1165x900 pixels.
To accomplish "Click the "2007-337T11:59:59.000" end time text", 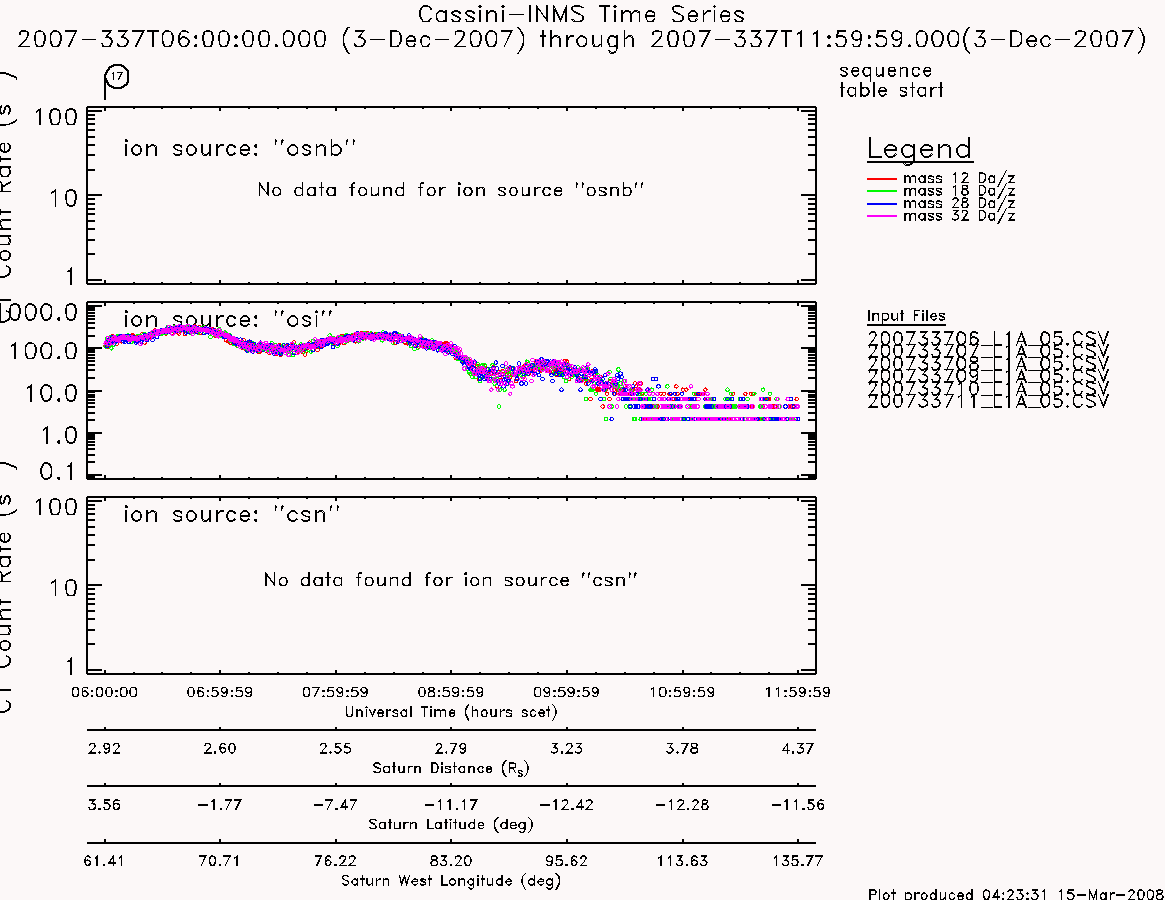I will [x=805, y=39].
